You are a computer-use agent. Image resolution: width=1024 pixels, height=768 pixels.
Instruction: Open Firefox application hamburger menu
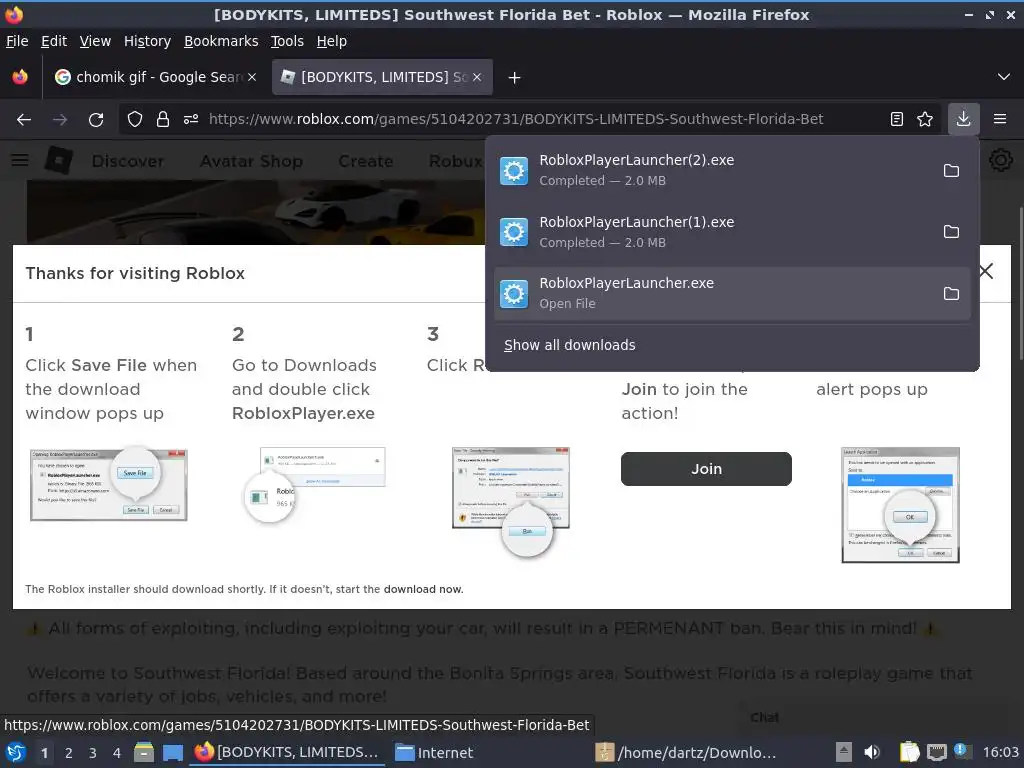1000,119
